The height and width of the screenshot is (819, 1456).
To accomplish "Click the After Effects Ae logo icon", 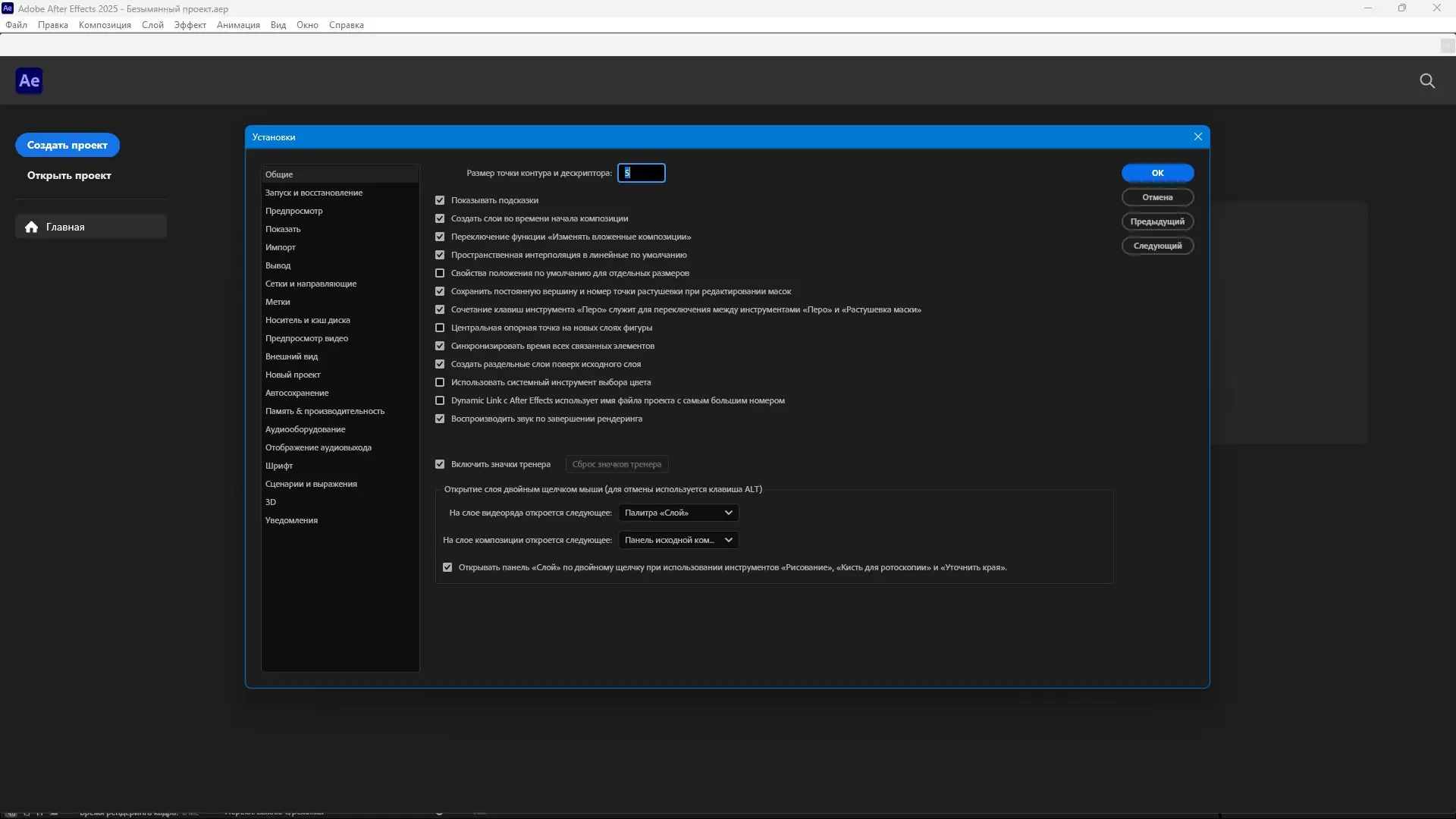I will pyautogui.click(x=29, y=80).
